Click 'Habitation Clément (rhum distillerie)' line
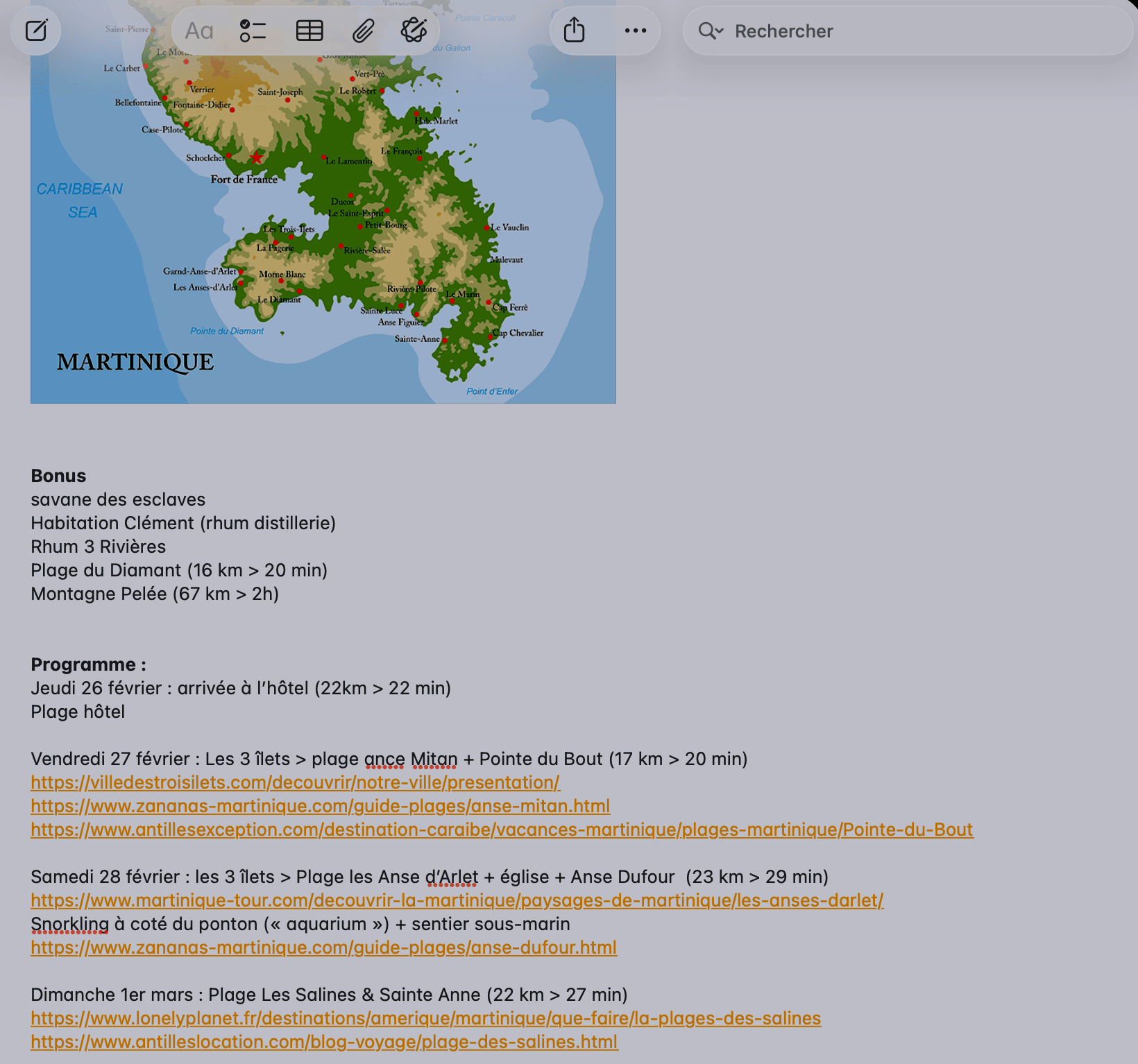This screenshot has height=1064, width=1138. pyautogui.click(x=183, y=523)
